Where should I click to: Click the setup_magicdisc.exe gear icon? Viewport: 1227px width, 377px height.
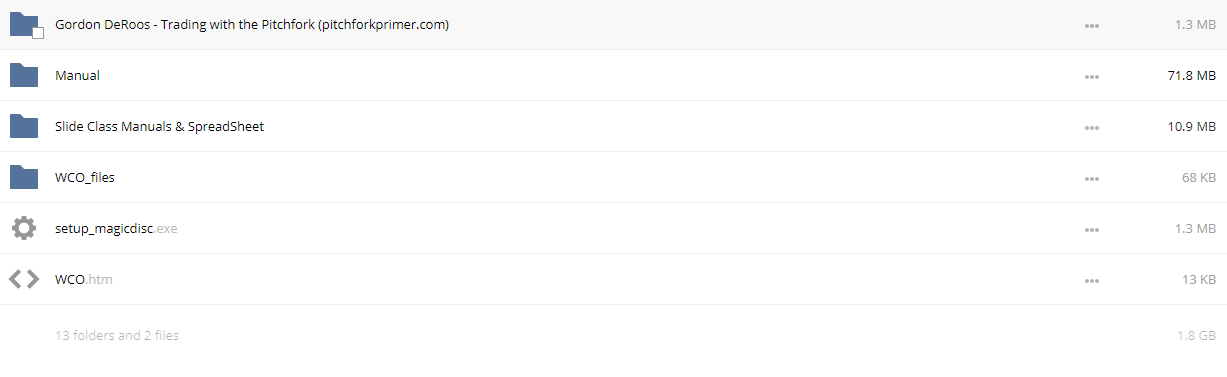[23, 228]
